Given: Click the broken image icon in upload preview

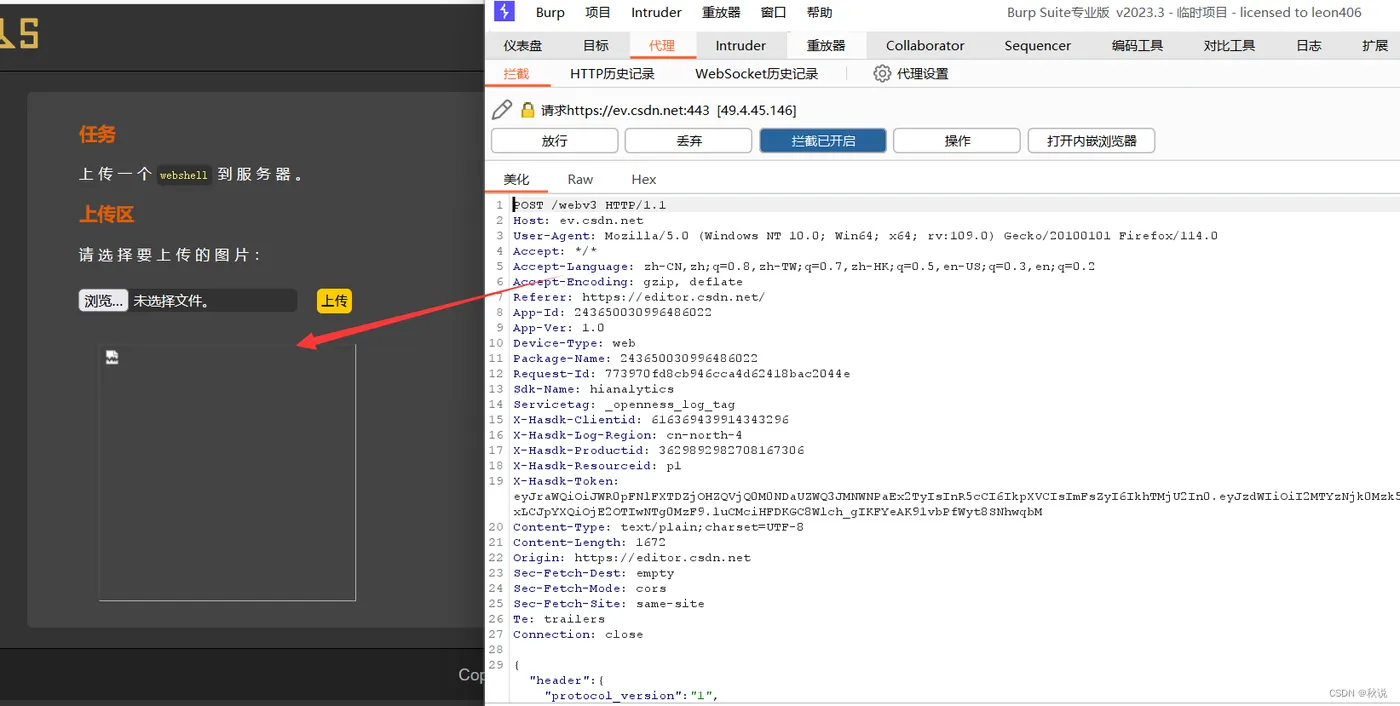Looking at the screenshot, I should click(x=112, y=357).
